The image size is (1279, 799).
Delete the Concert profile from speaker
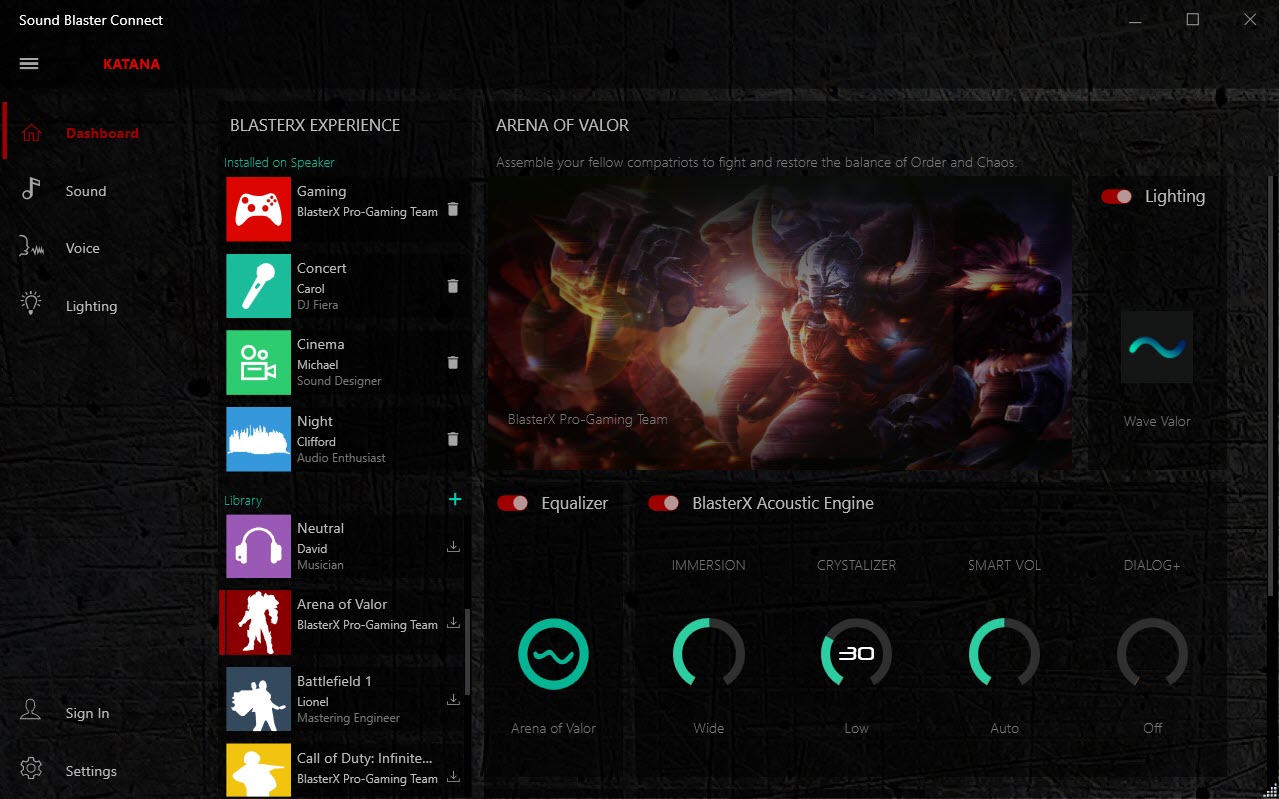tap(453, 286)
